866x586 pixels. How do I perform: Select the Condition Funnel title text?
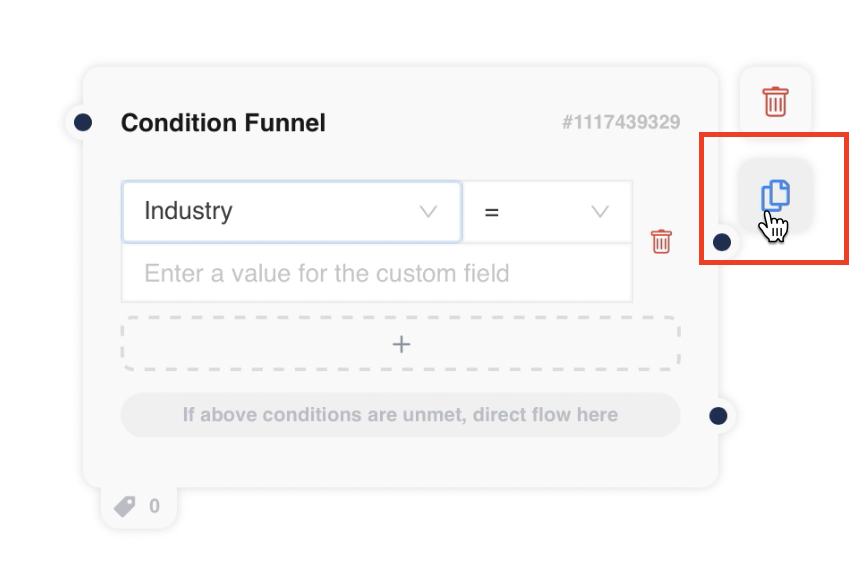tap(223, 123)
